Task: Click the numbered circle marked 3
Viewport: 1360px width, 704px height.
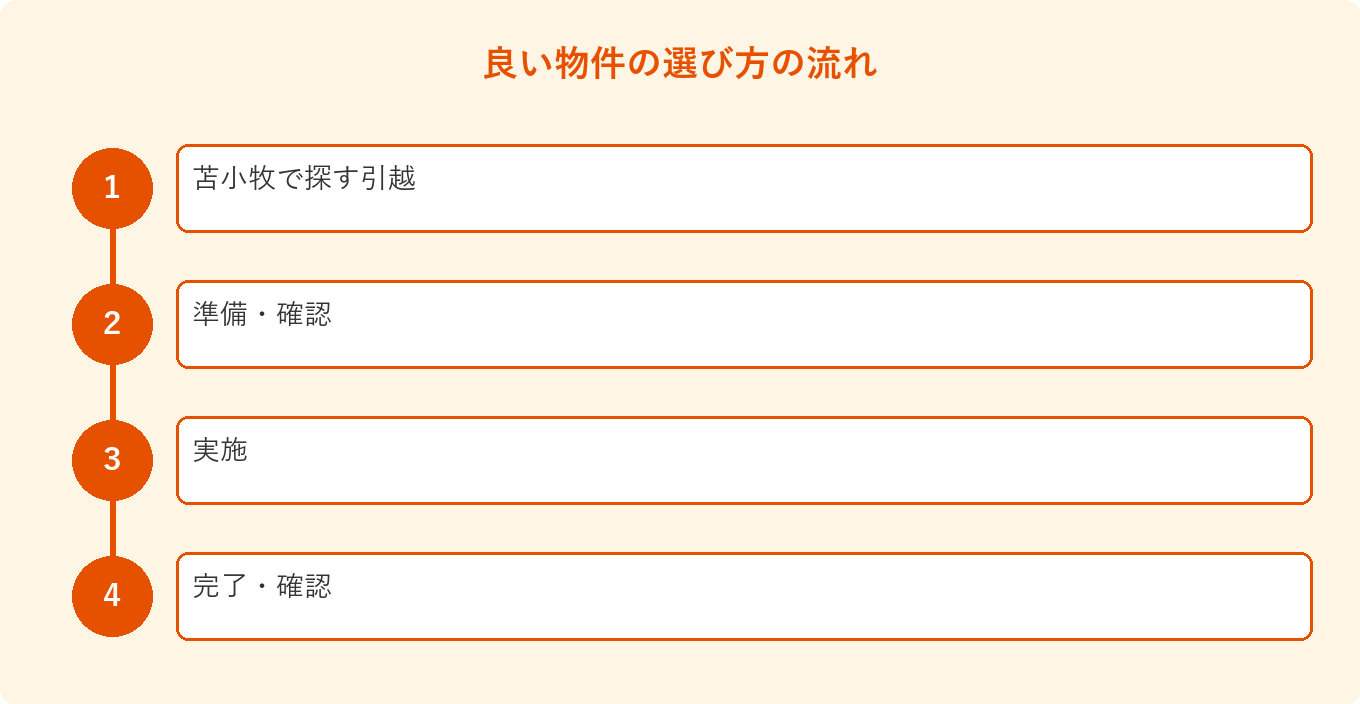Action: pyautogui.click(x=112, y=460)
